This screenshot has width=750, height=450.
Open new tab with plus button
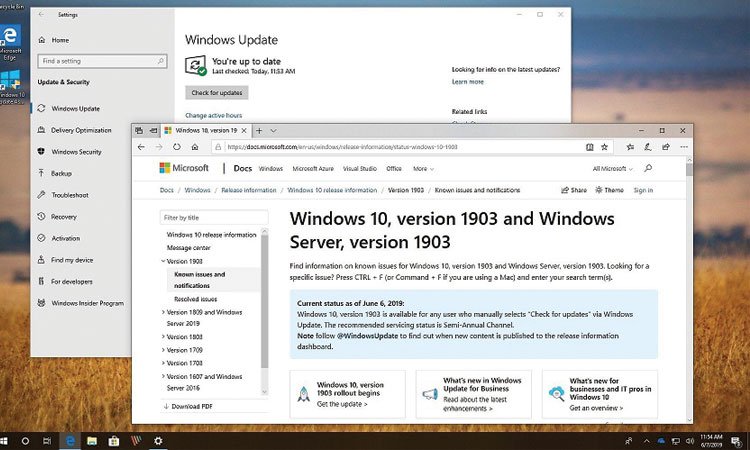259,130
